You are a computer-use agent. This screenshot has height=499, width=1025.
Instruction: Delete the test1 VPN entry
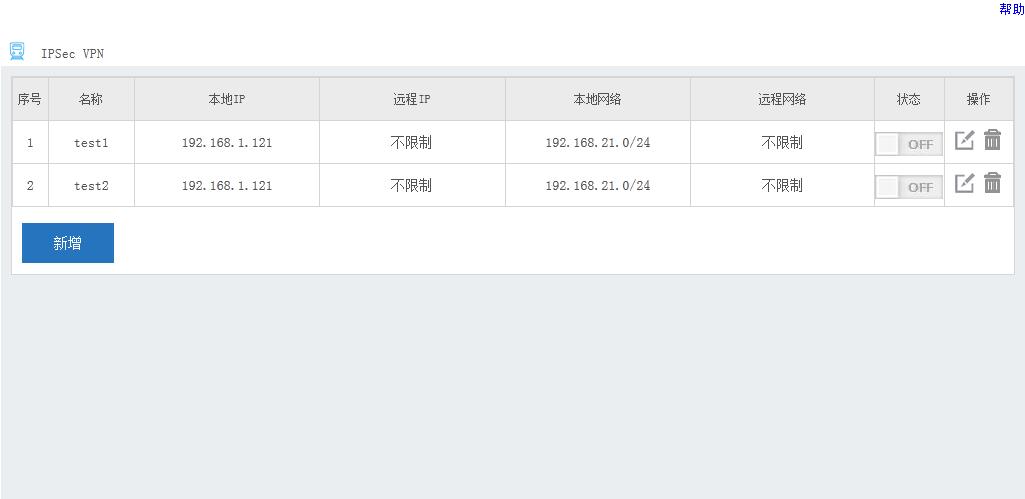[992, 140]
